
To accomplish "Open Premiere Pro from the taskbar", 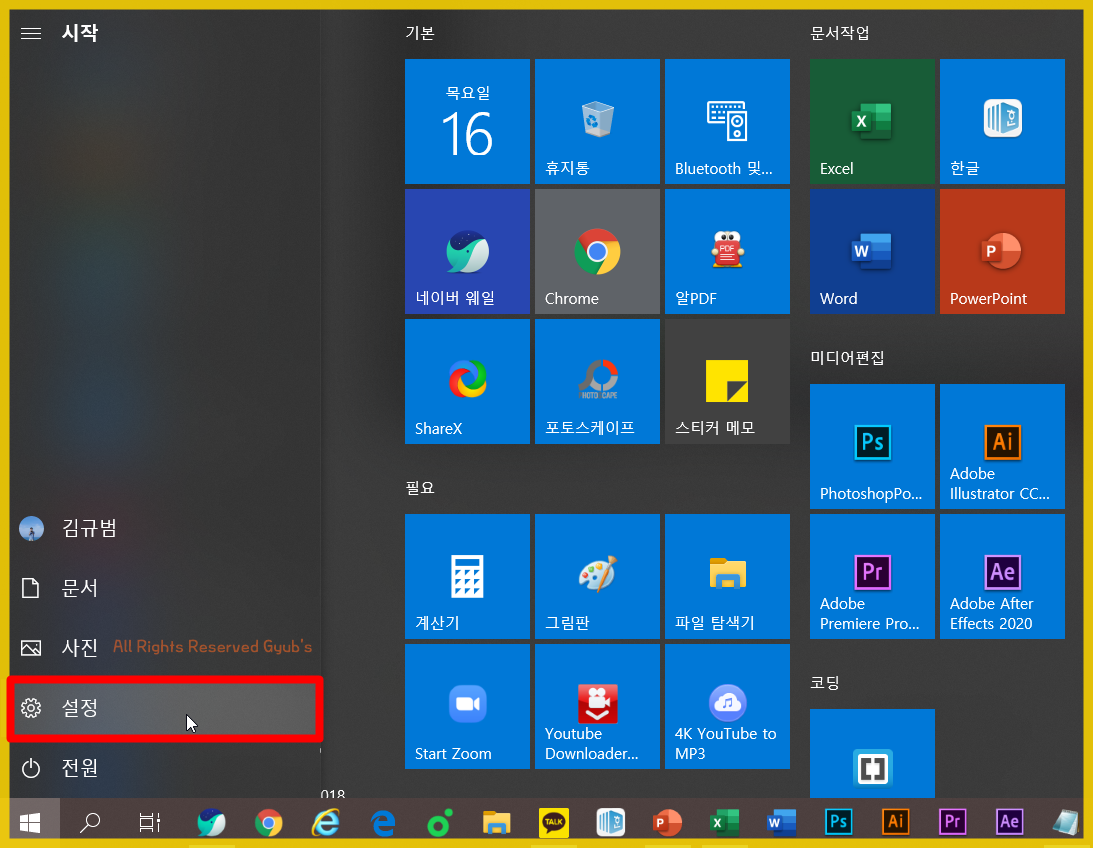I will point(953,823).
